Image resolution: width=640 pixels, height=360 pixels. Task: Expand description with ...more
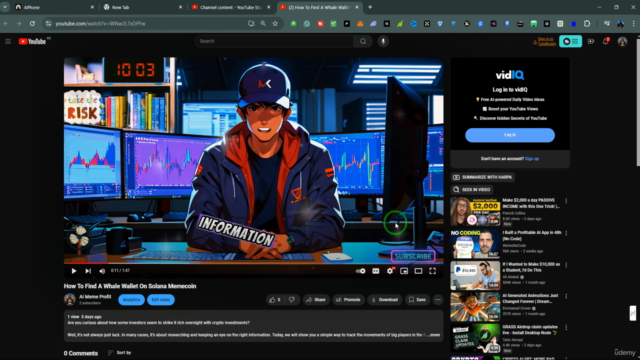(x=434, y=335)
